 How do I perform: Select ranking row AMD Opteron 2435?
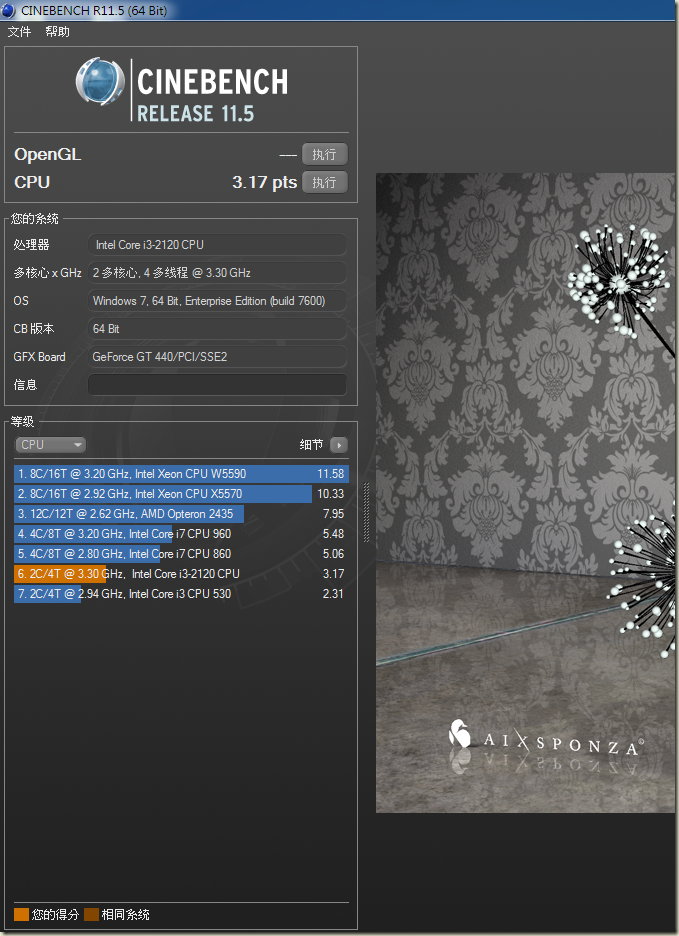[181, 514]
